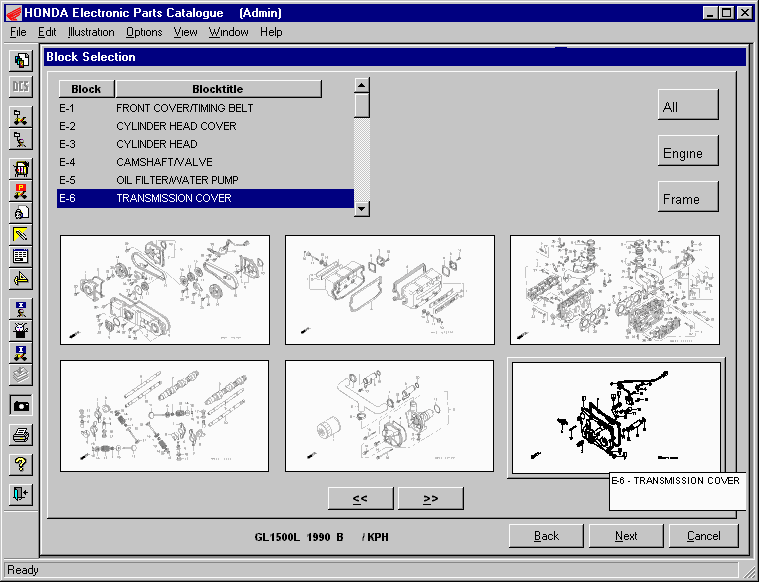This screenshot has height=582, width=759.
Task: Open the parts list table icon
Action: tap(21, 256)
